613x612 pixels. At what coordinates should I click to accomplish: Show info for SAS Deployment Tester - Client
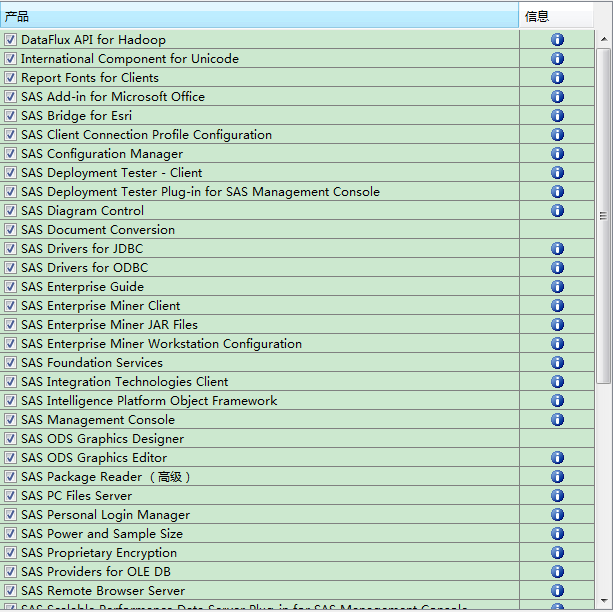557,172
